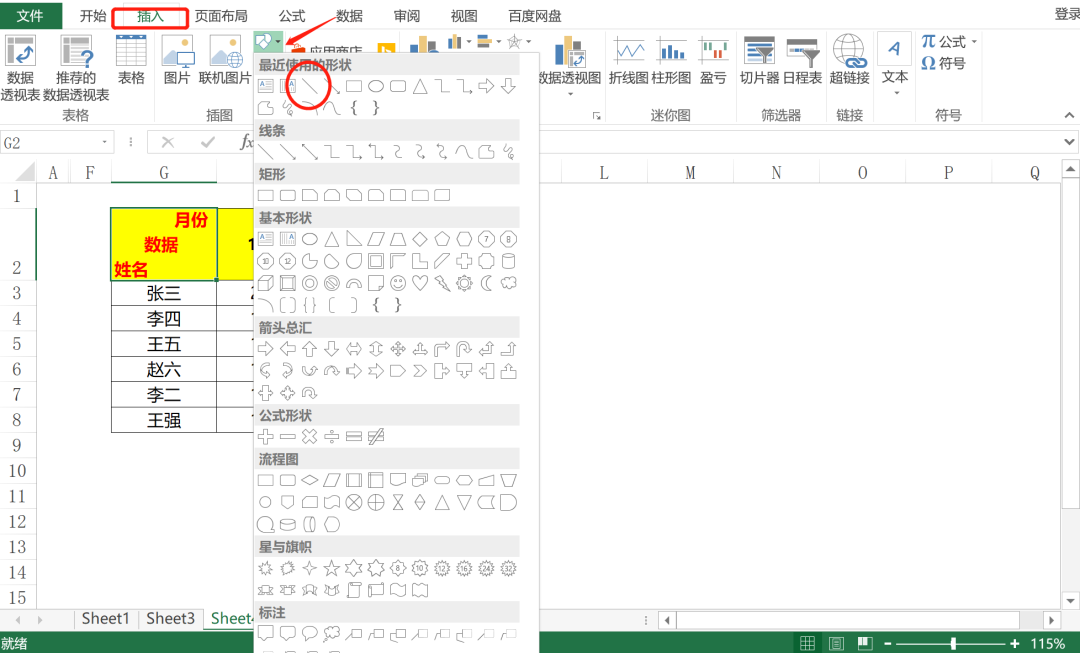Insert a 超链接 hyperlink

[849, 60]
